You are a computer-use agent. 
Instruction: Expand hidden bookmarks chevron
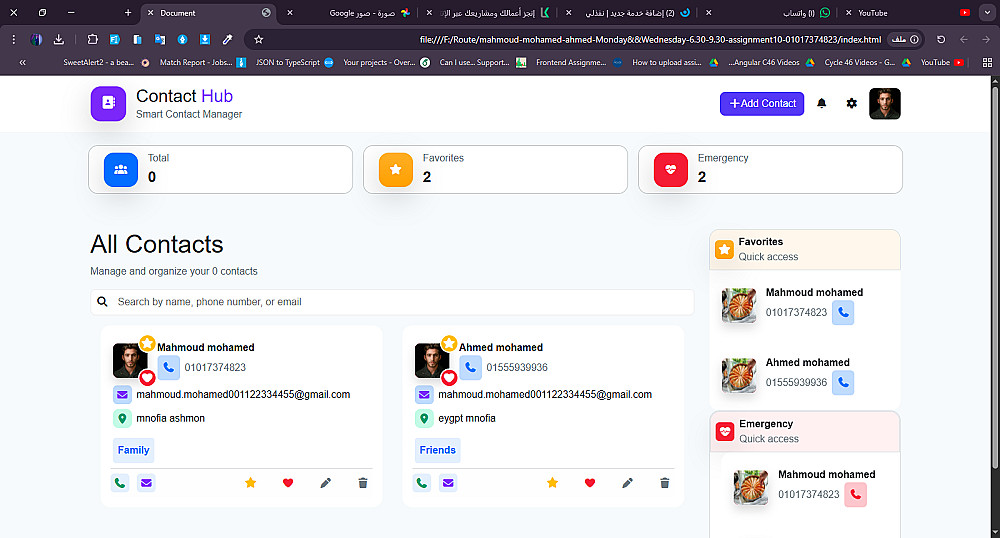(22, 62)
